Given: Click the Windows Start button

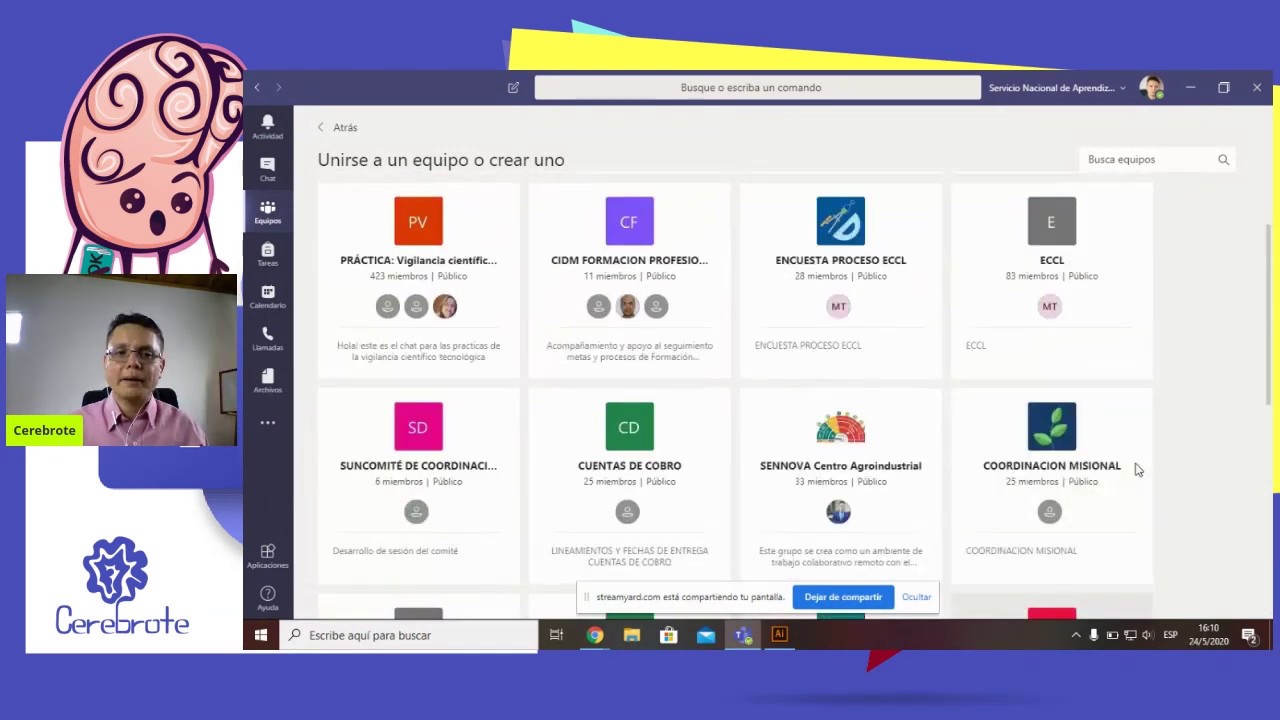Looking at the screenshot, I should [x=261, y=635].
